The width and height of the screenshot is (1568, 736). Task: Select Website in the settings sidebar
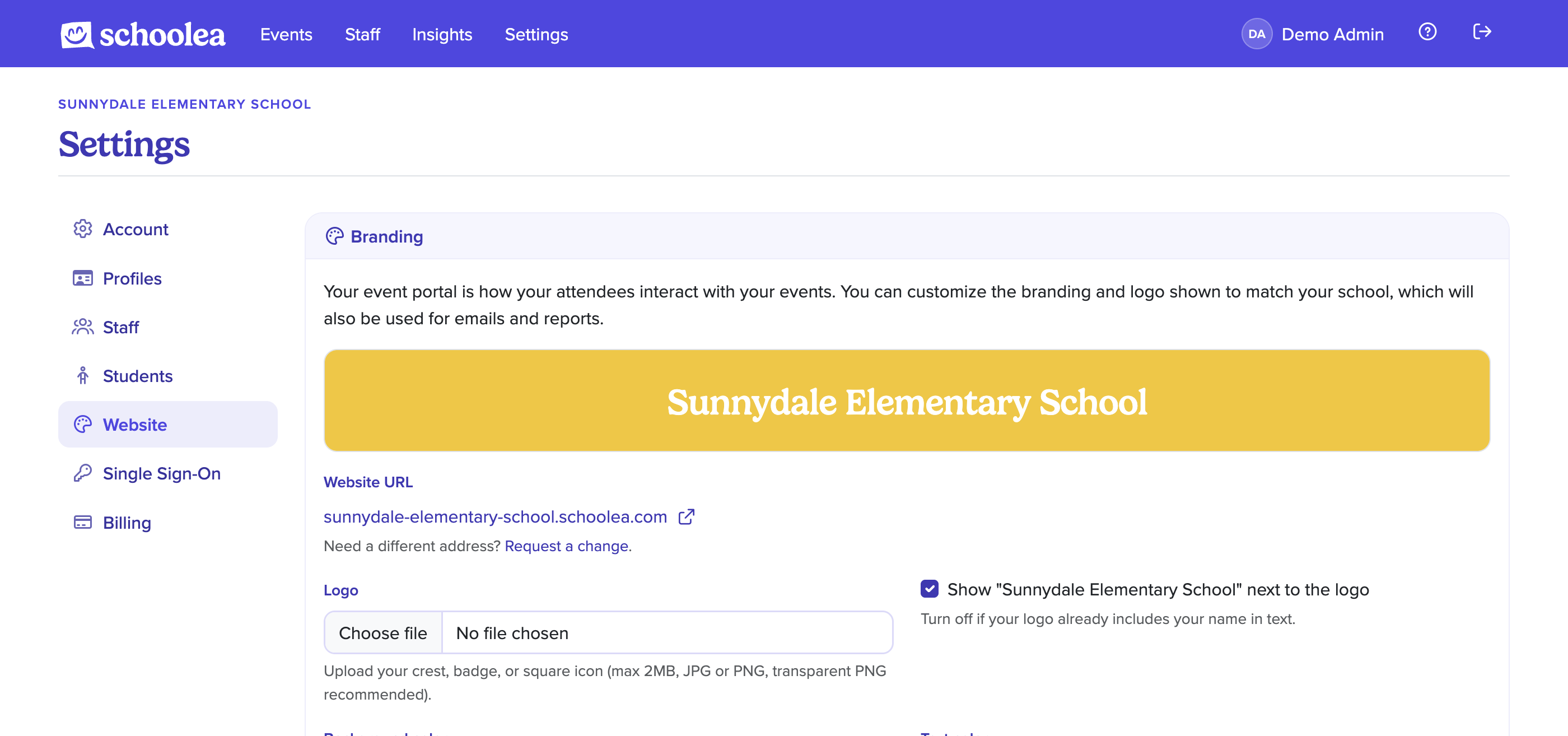coord(168,425)
